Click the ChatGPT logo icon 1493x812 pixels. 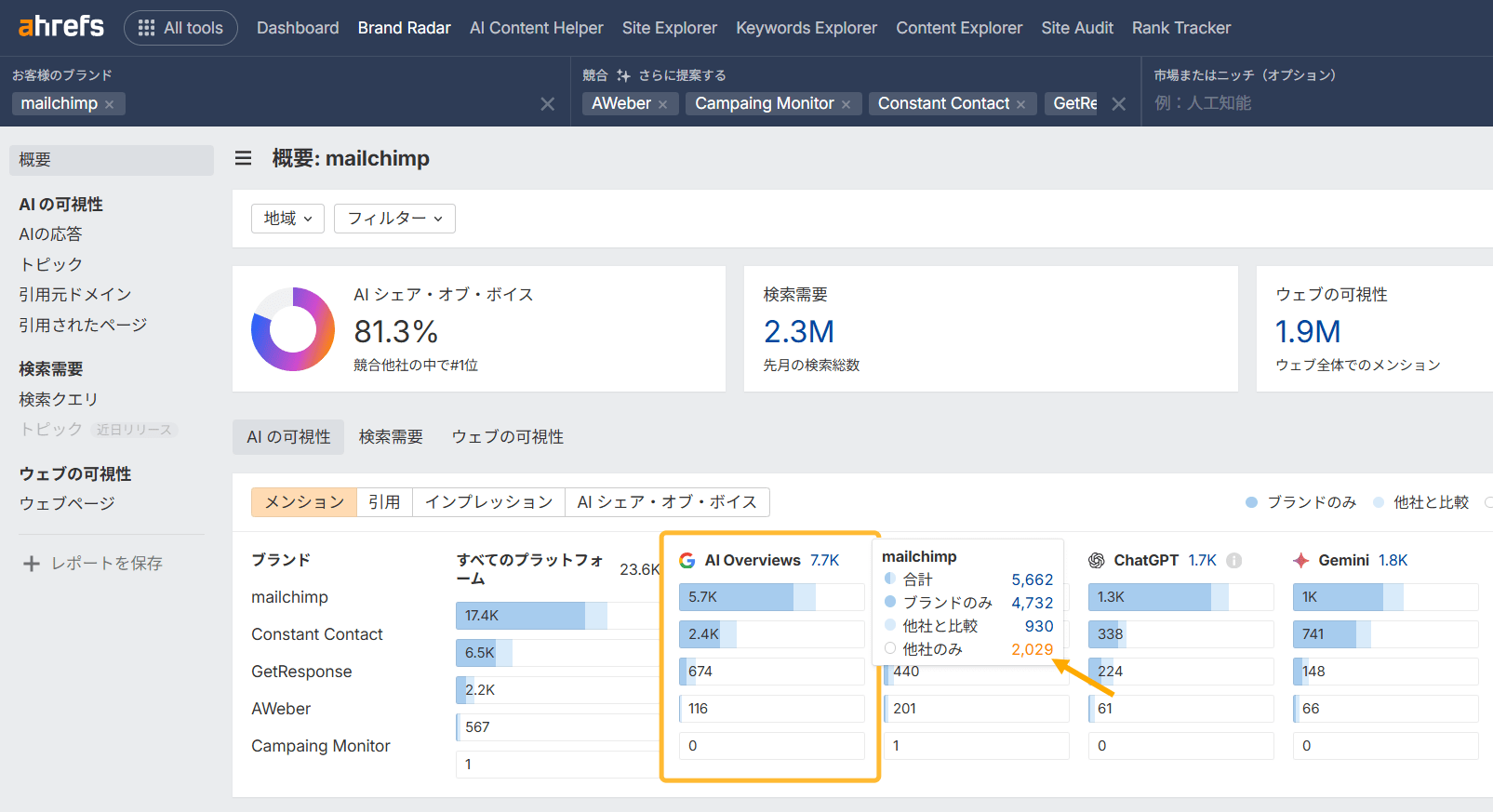point(1097,561)
